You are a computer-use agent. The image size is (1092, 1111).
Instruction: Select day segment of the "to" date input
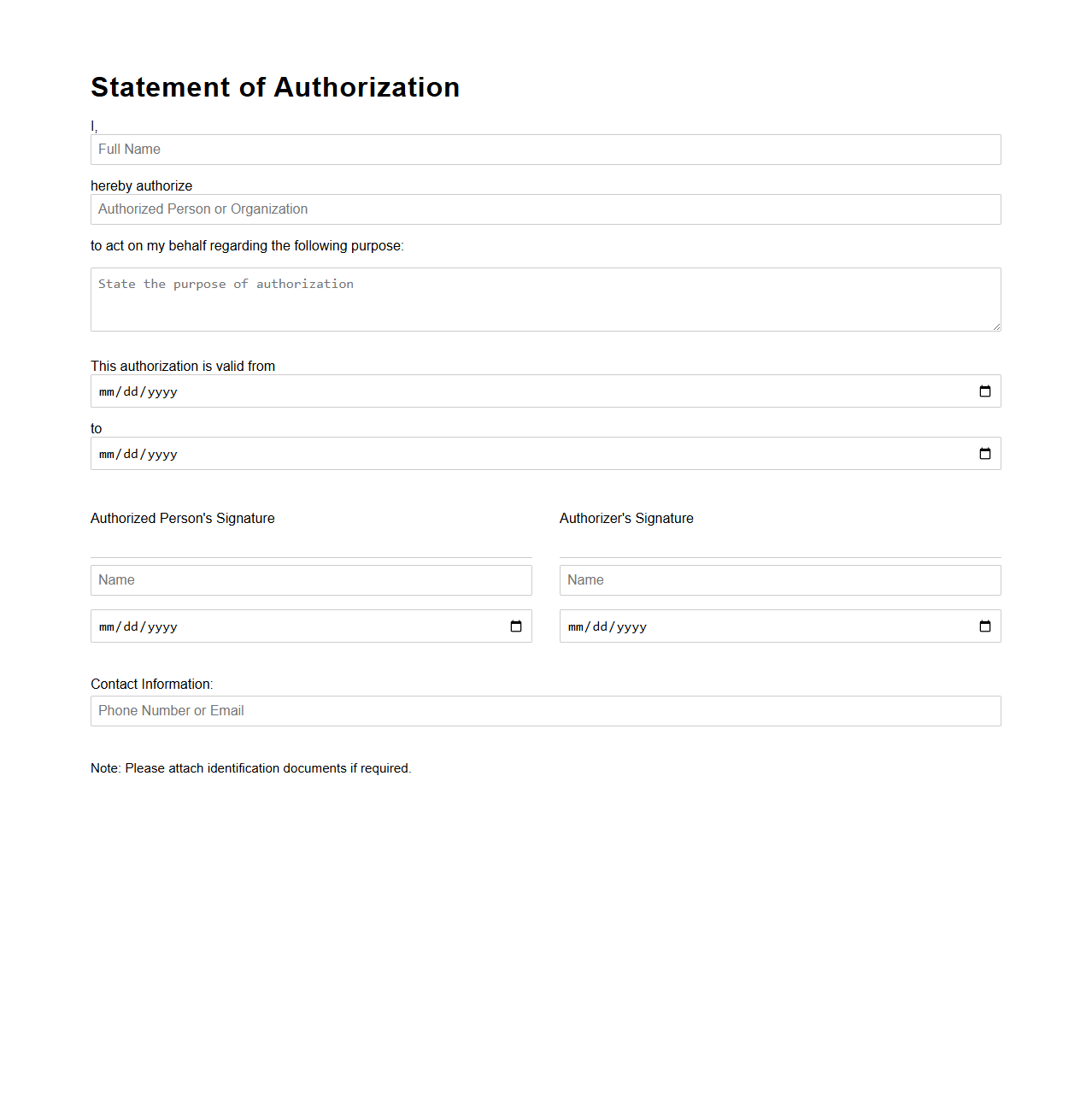pyautogui.click(x=130, y=454)
